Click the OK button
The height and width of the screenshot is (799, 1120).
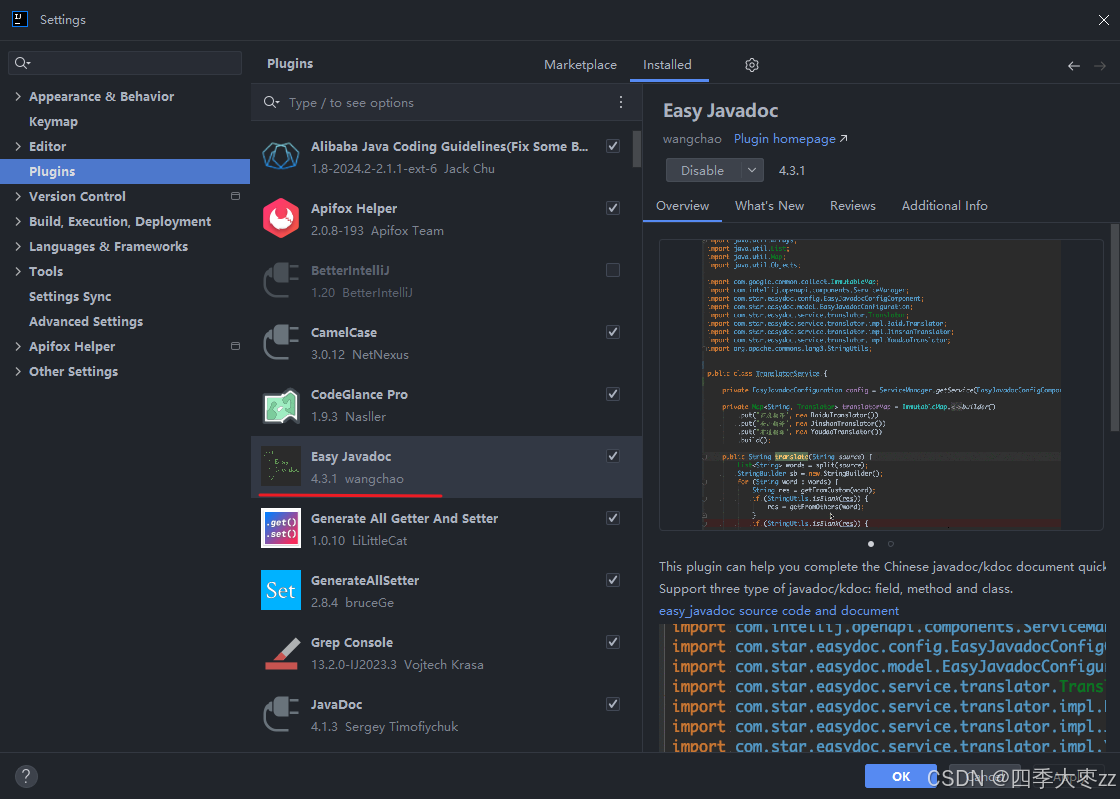(901, 776)
